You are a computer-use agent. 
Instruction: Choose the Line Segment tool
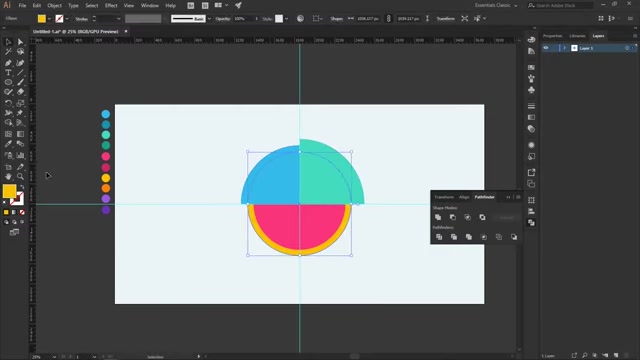[20, 73]
